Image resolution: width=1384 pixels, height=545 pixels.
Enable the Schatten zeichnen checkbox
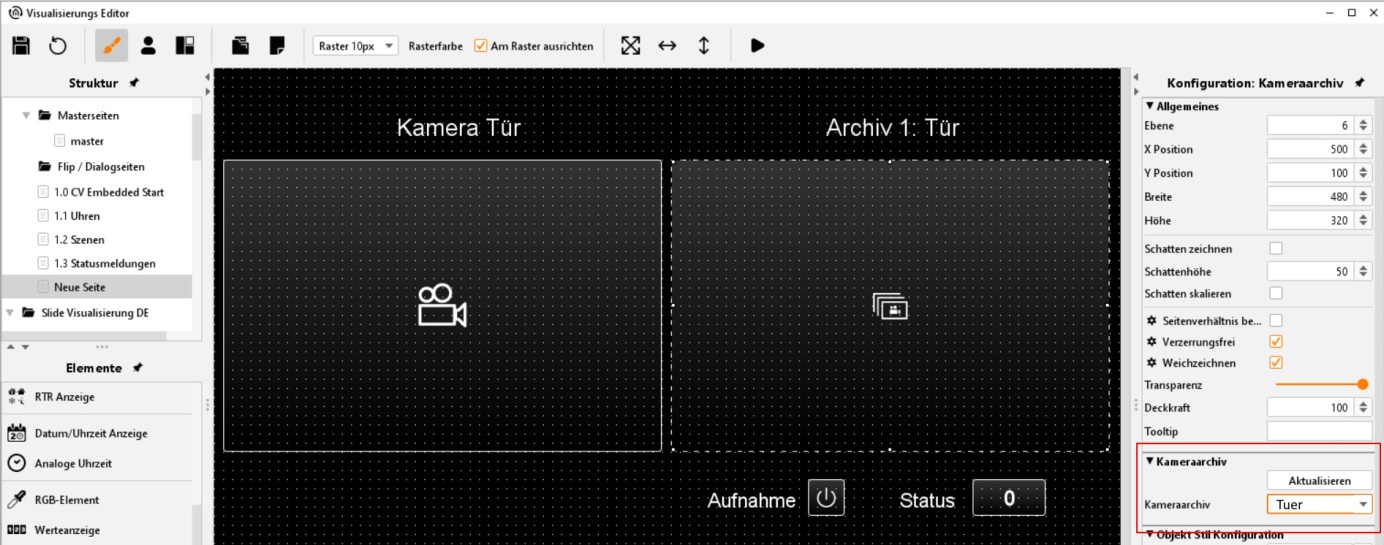(1275, 248)
